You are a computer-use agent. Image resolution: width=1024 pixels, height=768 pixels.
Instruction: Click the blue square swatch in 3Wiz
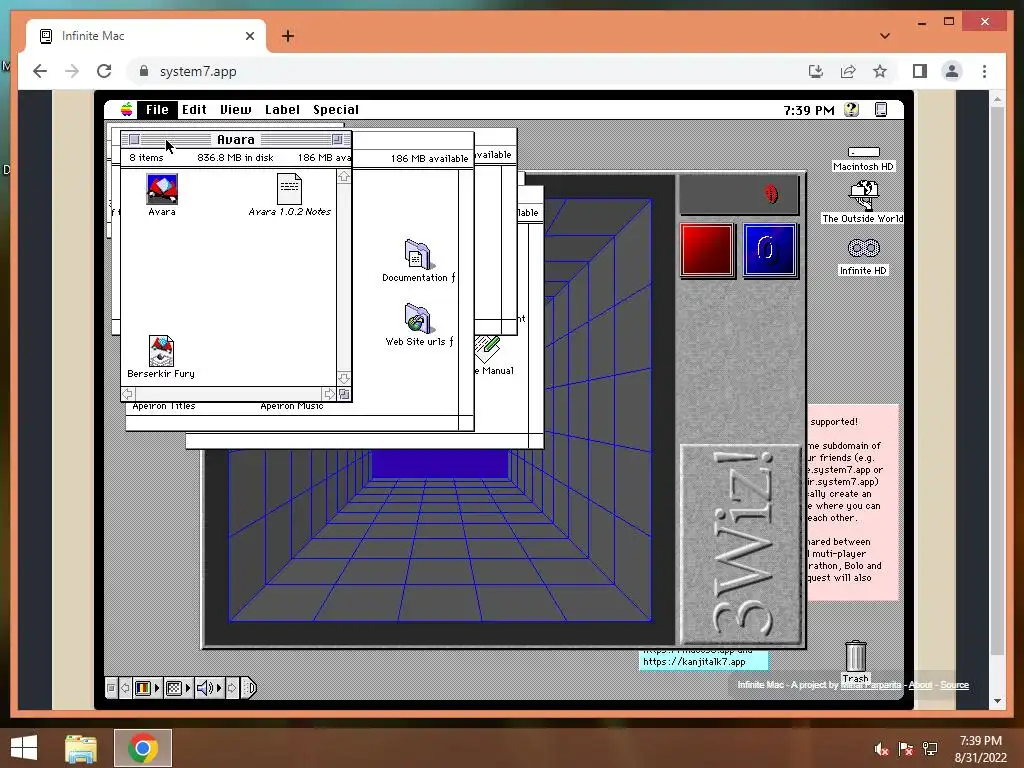[x=770, y=251]
